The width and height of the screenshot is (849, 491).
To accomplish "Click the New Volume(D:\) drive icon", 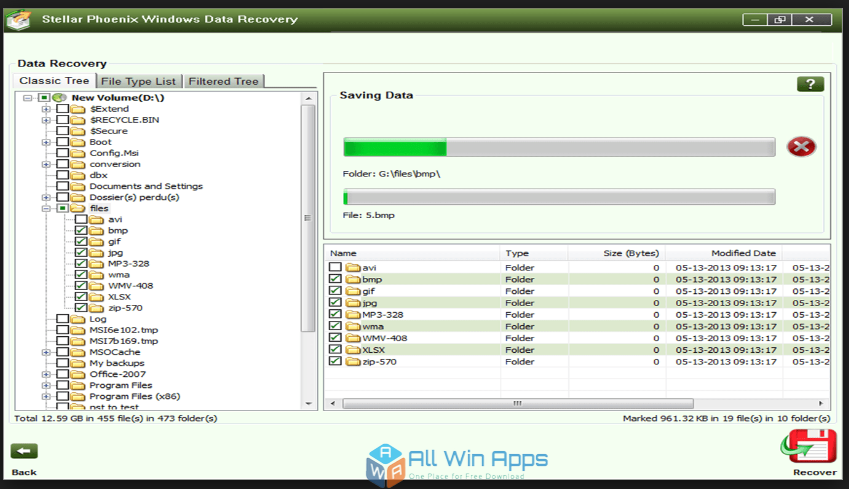I will (x=59, y=97).
